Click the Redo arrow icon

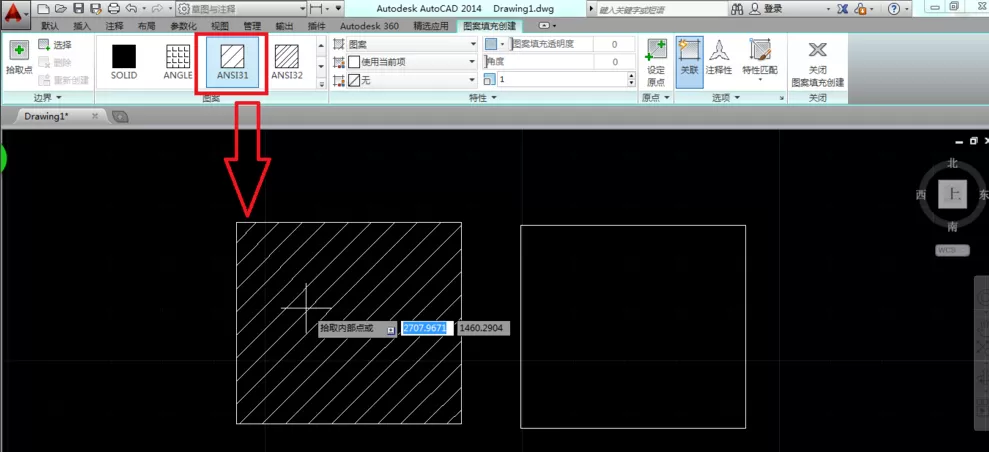coord(157,9)
